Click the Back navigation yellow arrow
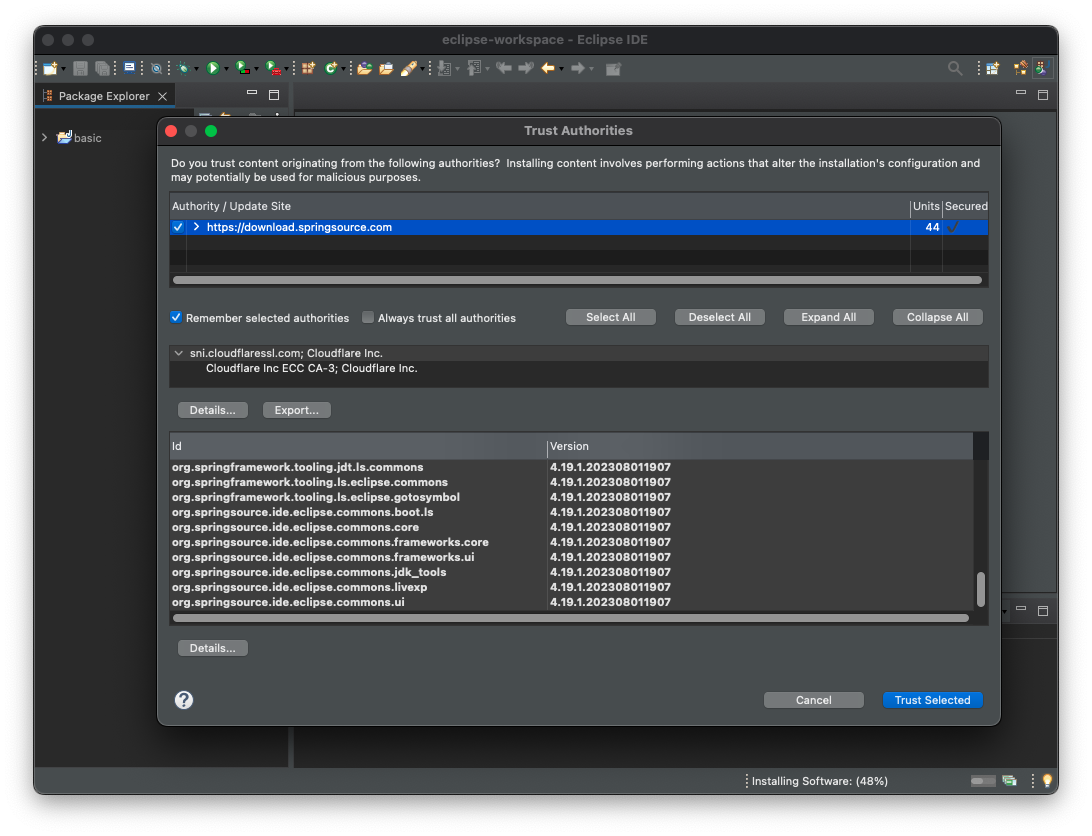 (548, 68)
